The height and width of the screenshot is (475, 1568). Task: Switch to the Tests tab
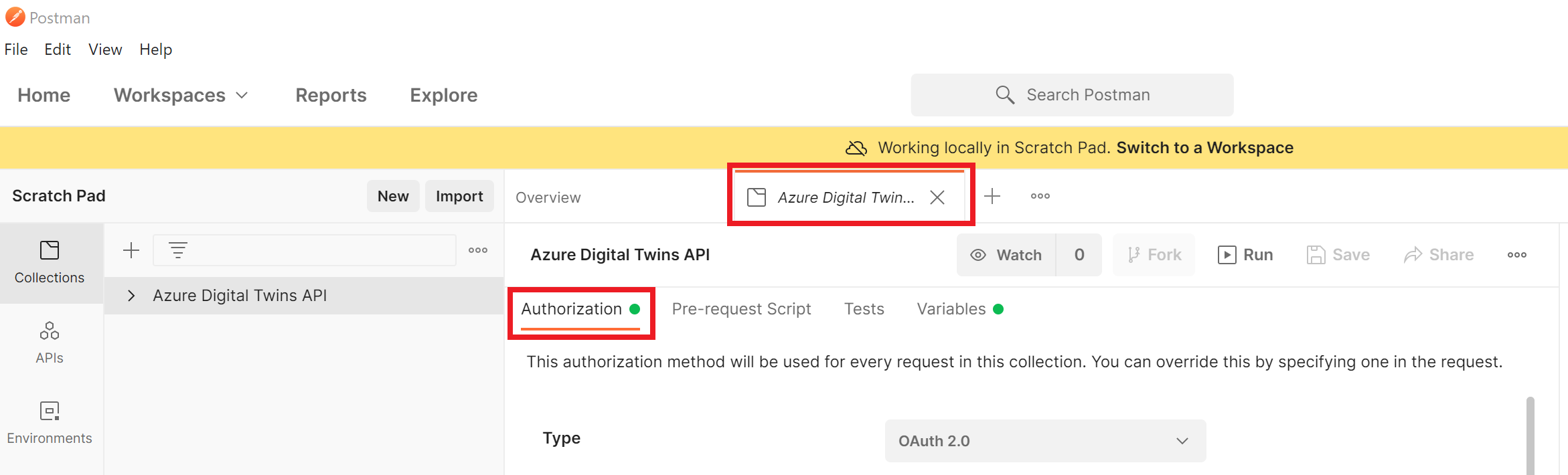point(864,309)
